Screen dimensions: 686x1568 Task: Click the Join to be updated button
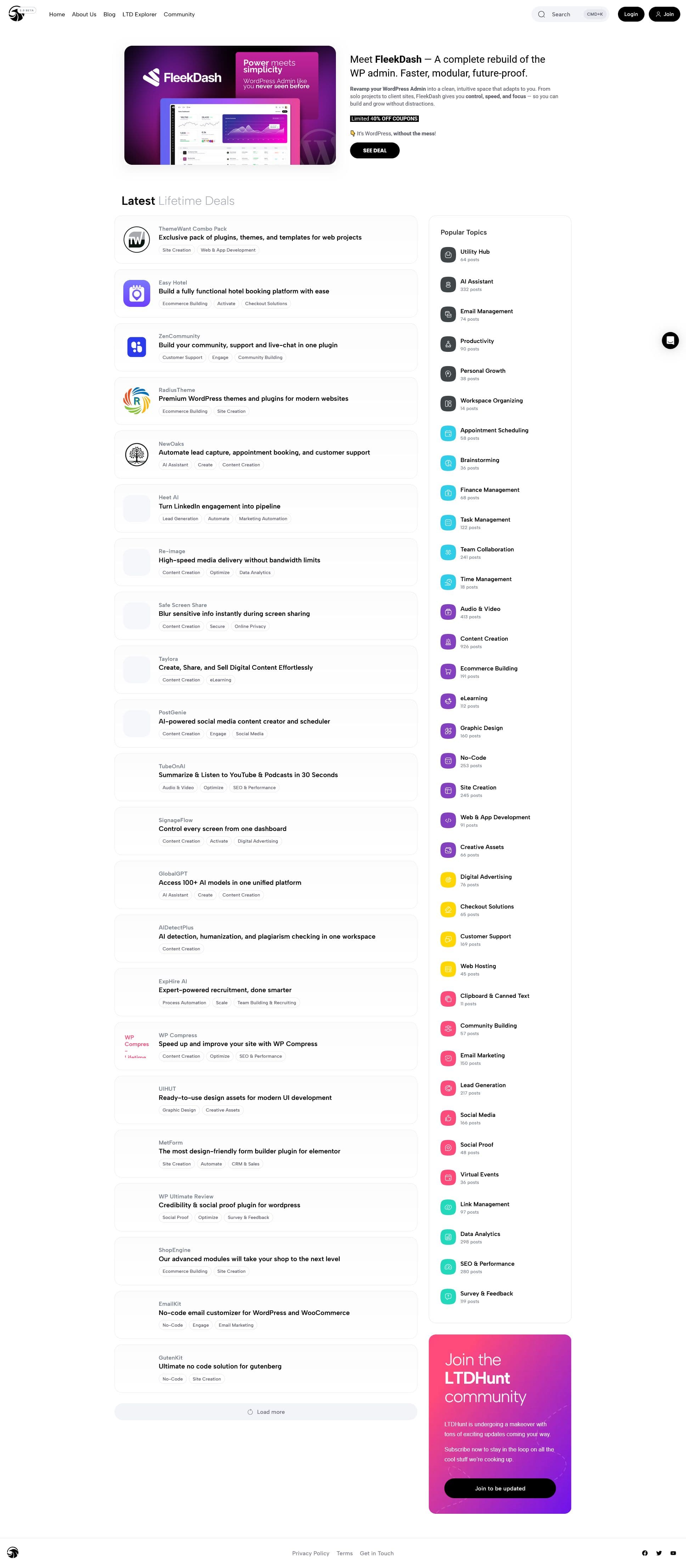[x=500, y=1488]
